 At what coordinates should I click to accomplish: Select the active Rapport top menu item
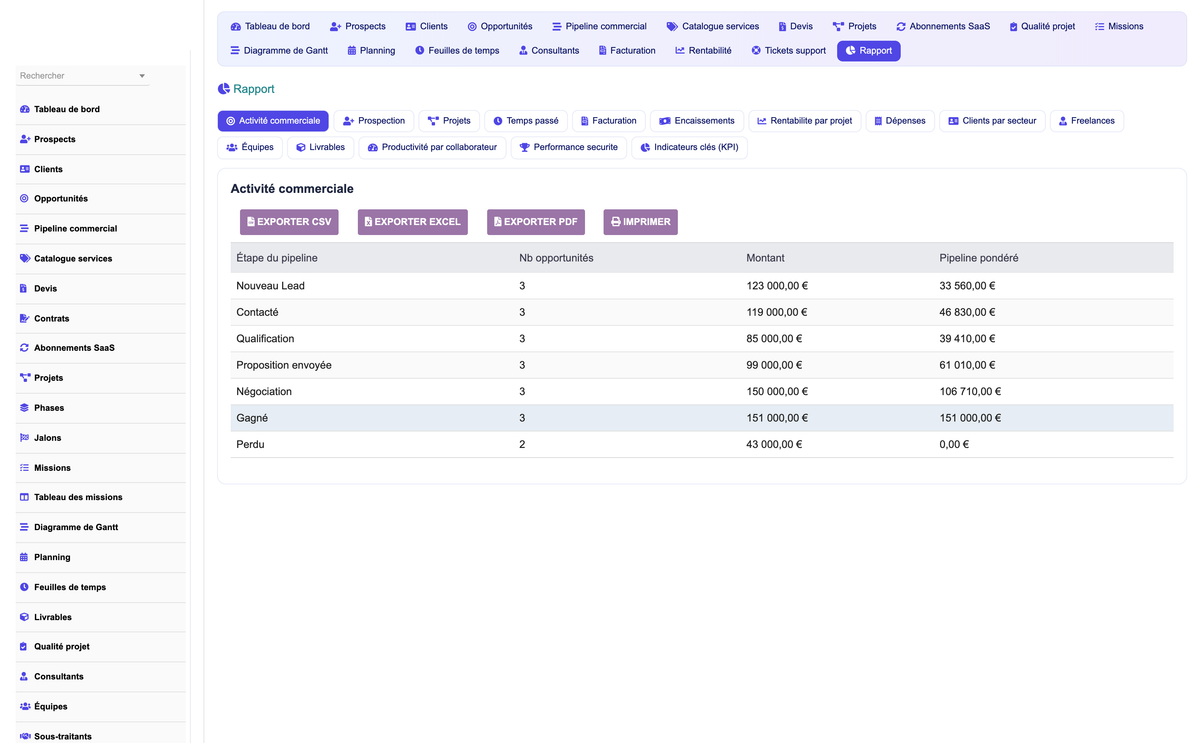pos(868,50)
